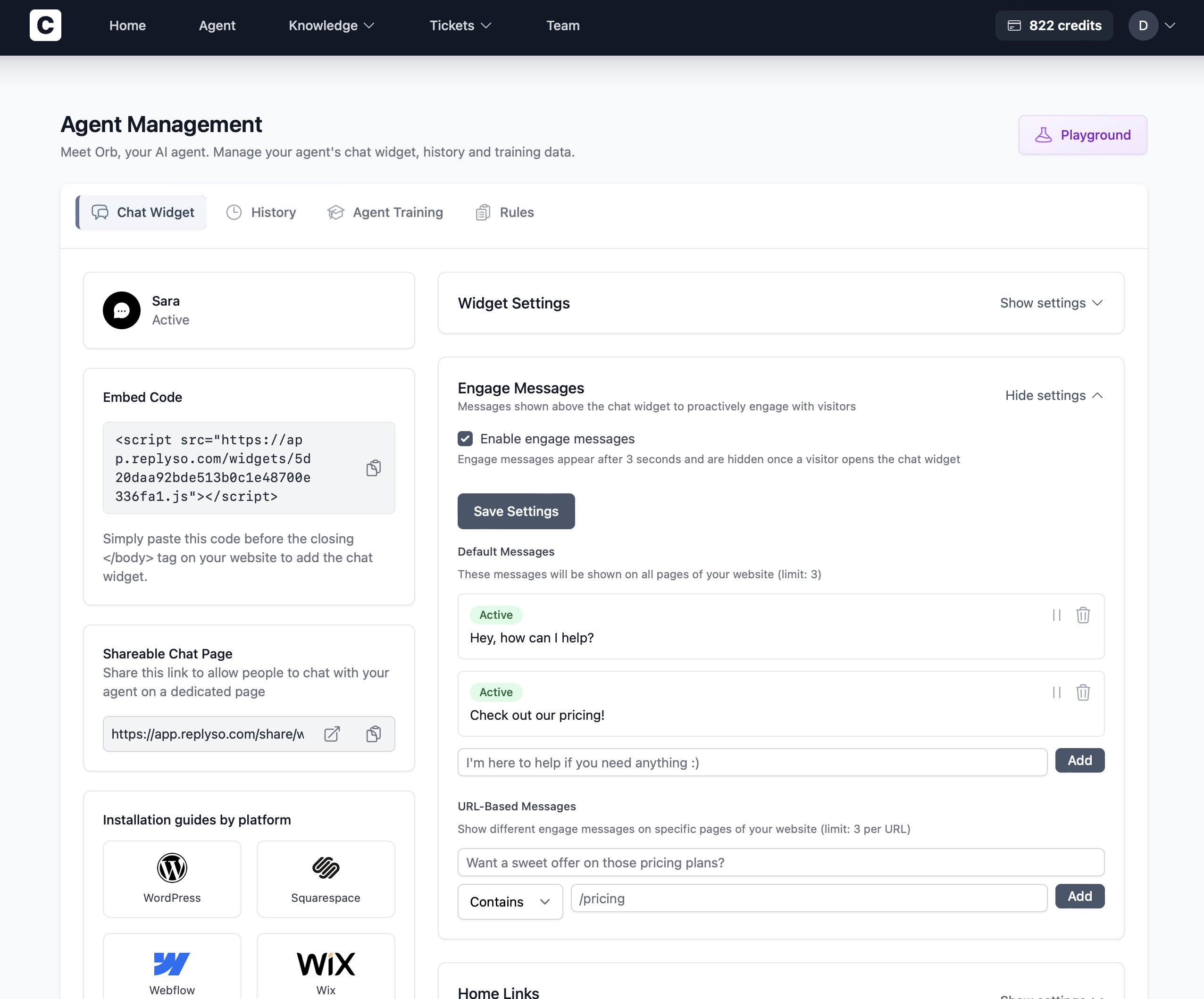This screenshot has width=1204, height=999.
Task: Open the Wix installation guide
Action: pyautogui.click(x=326, y=966)
